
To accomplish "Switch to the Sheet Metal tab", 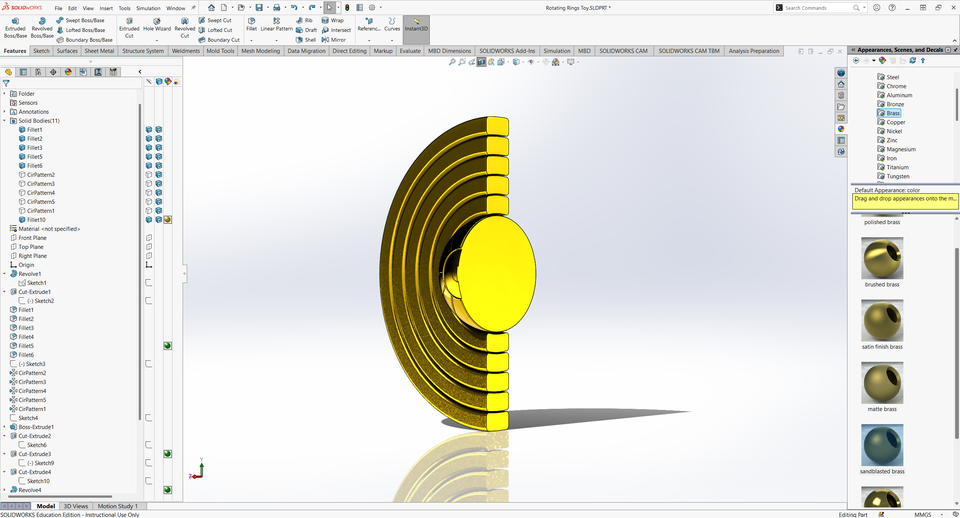I will pos(98,50).
